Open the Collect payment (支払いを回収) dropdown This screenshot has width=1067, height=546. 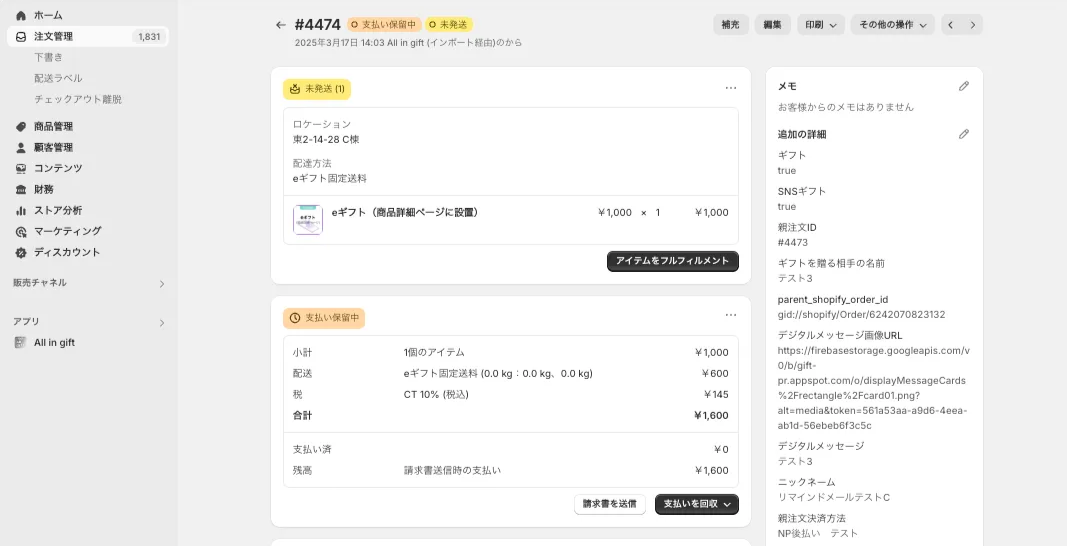696,504
